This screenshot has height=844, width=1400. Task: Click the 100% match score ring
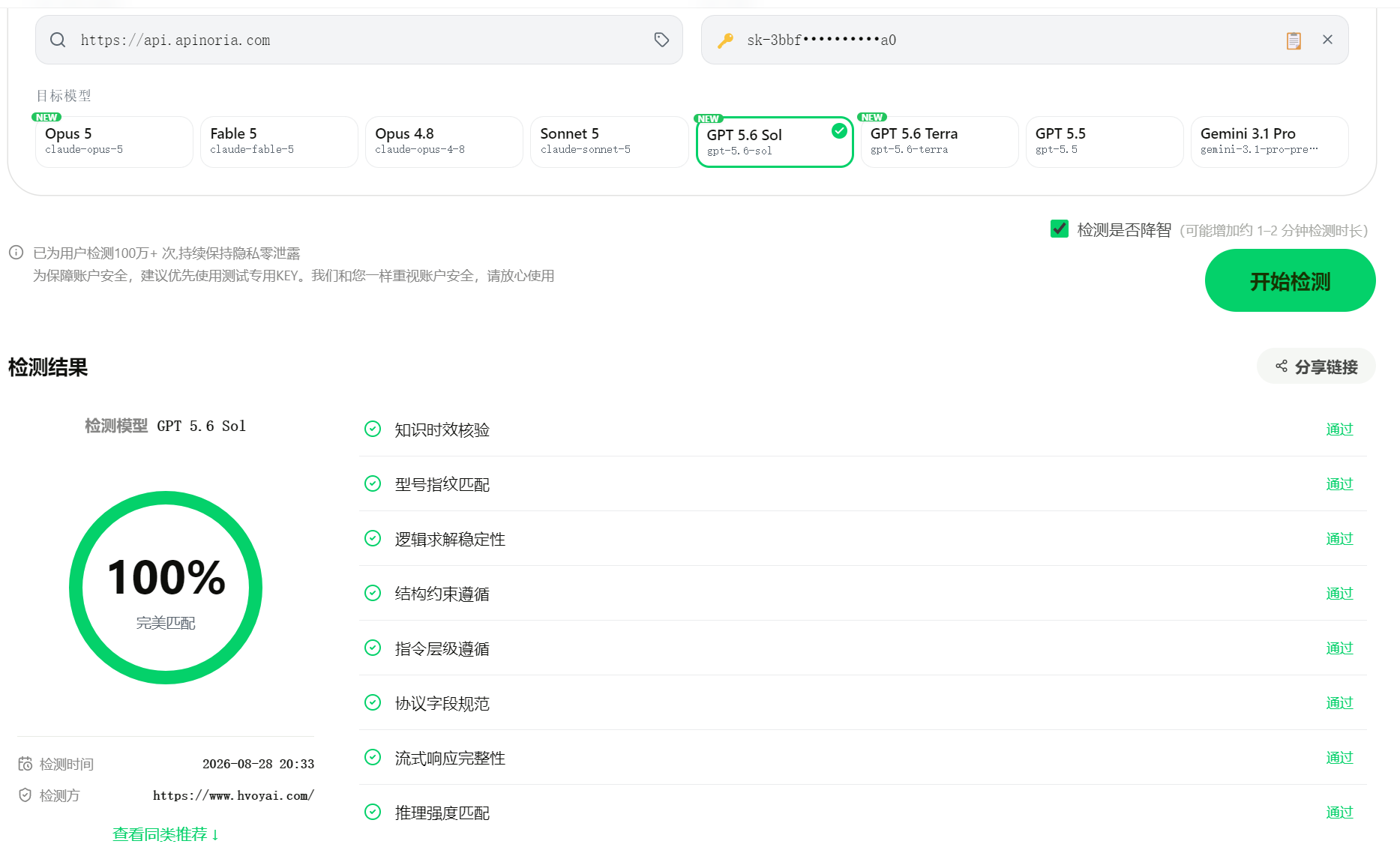(166, 587)
